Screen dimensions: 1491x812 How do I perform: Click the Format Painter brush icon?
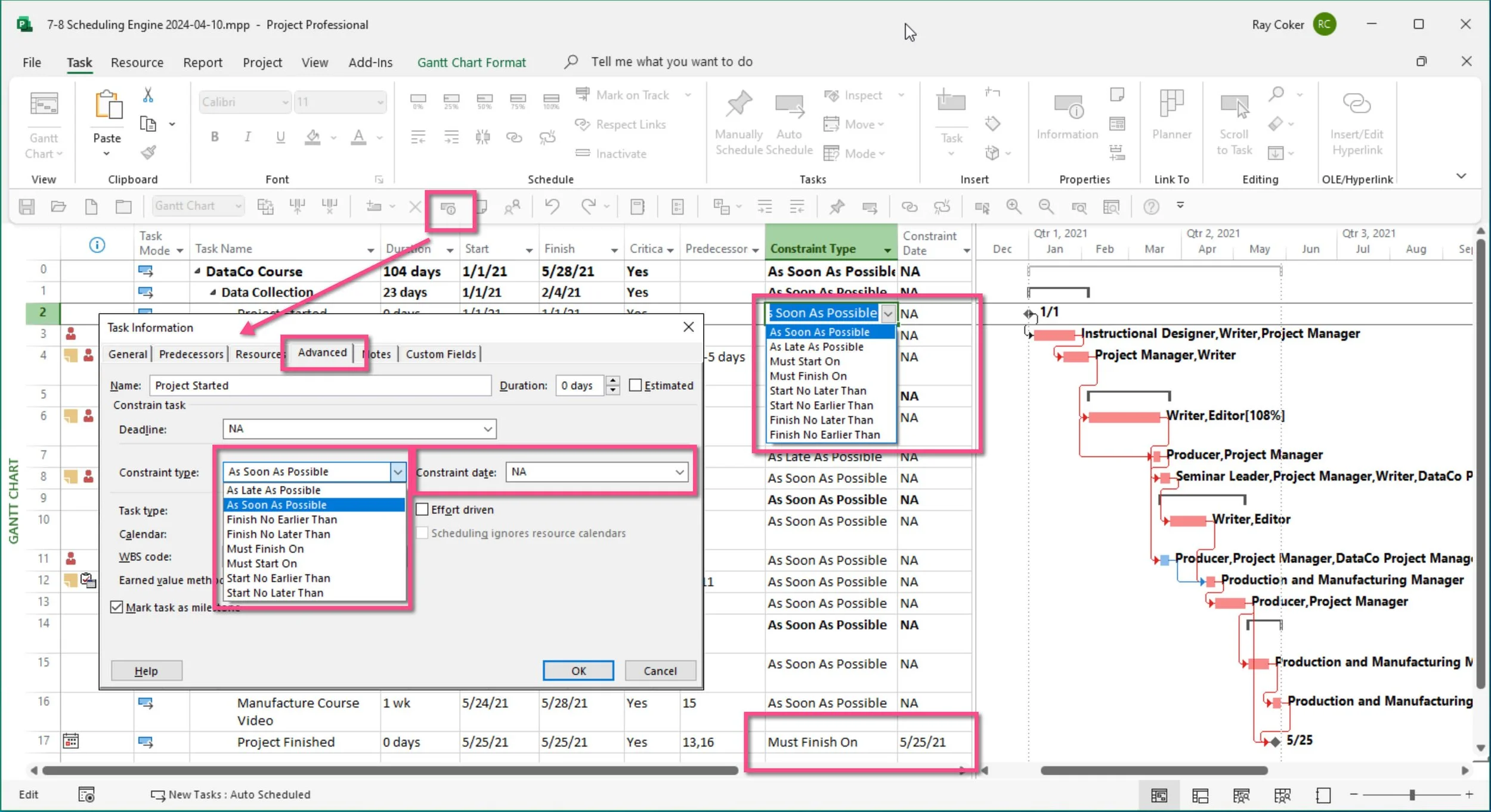pos(148,153)
